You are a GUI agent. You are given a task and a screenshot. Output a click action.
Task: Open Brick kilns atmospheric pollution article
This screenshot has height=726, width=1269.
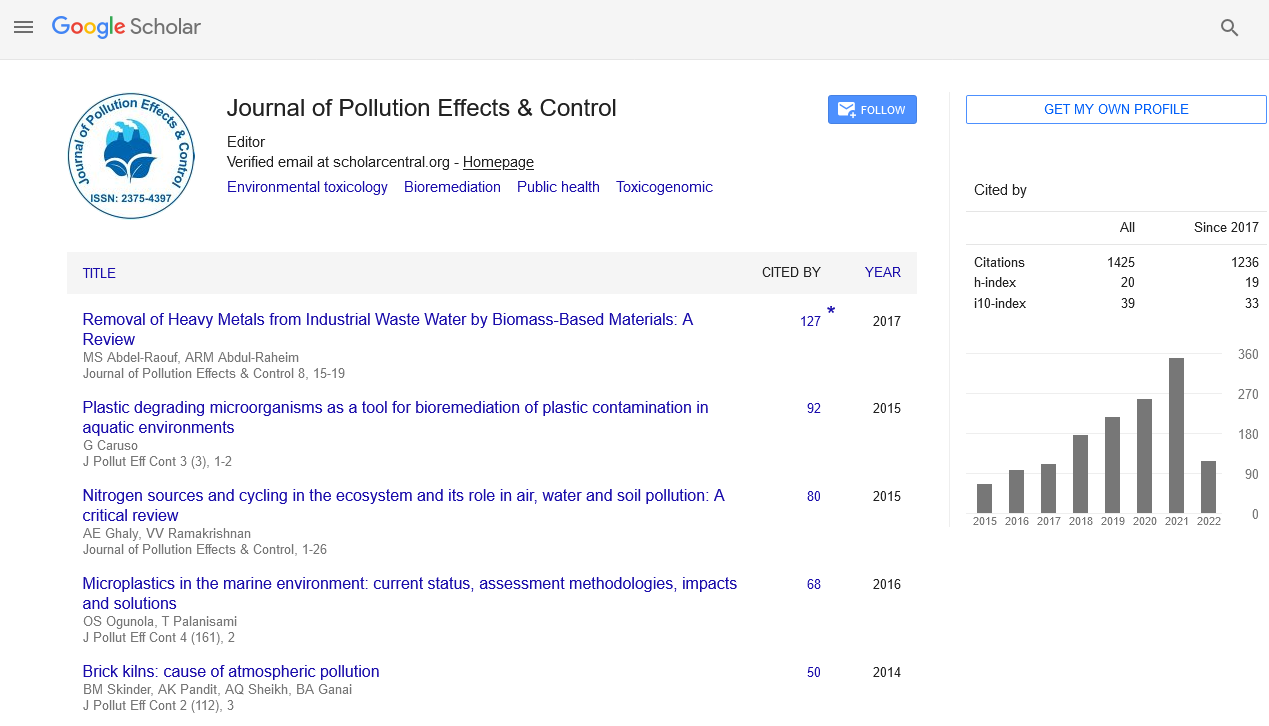click(231, 672)
